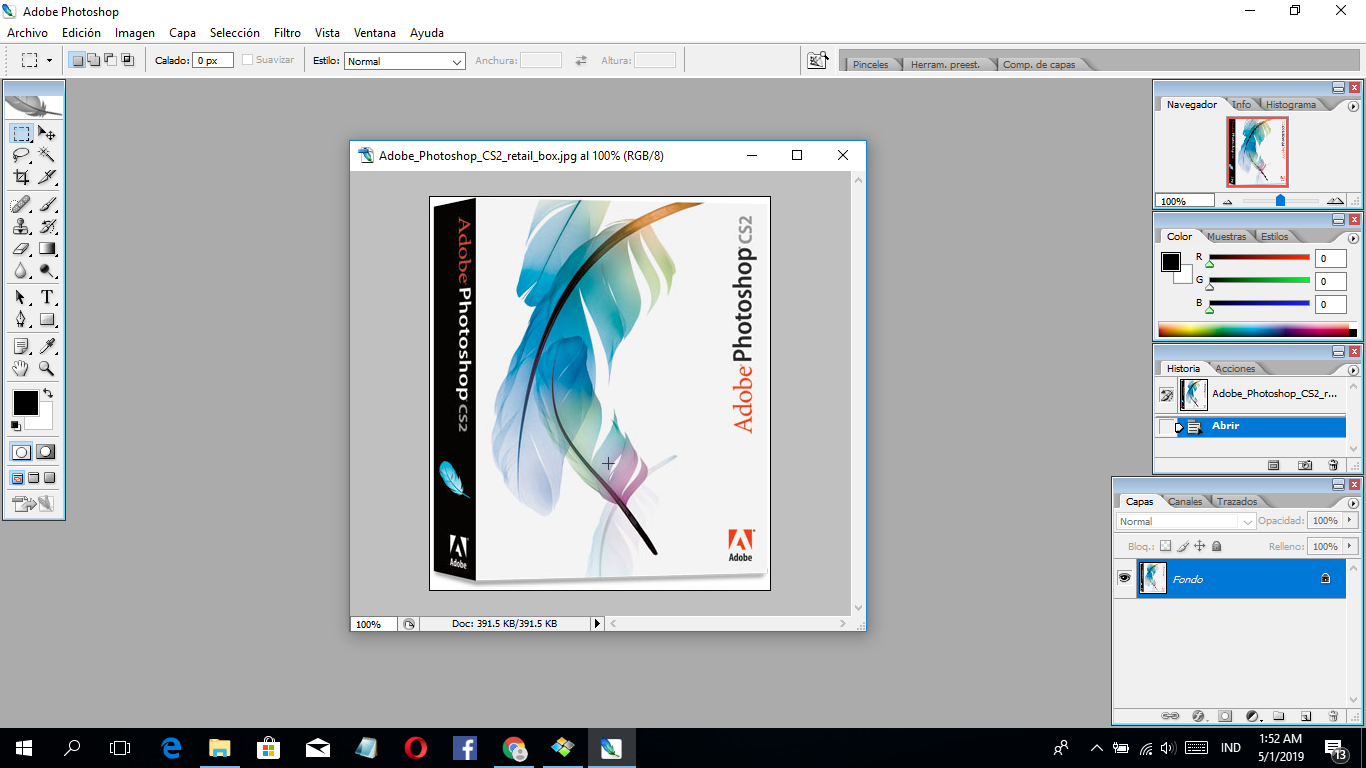
Task: Open the Archivo menu
Action: pos(27,33)
